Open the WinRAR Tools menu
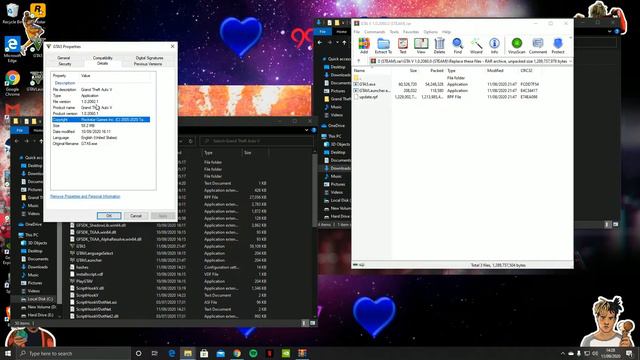Image resolution: width=640 pixels, height=360 pixels. click(x=394, y=32)
